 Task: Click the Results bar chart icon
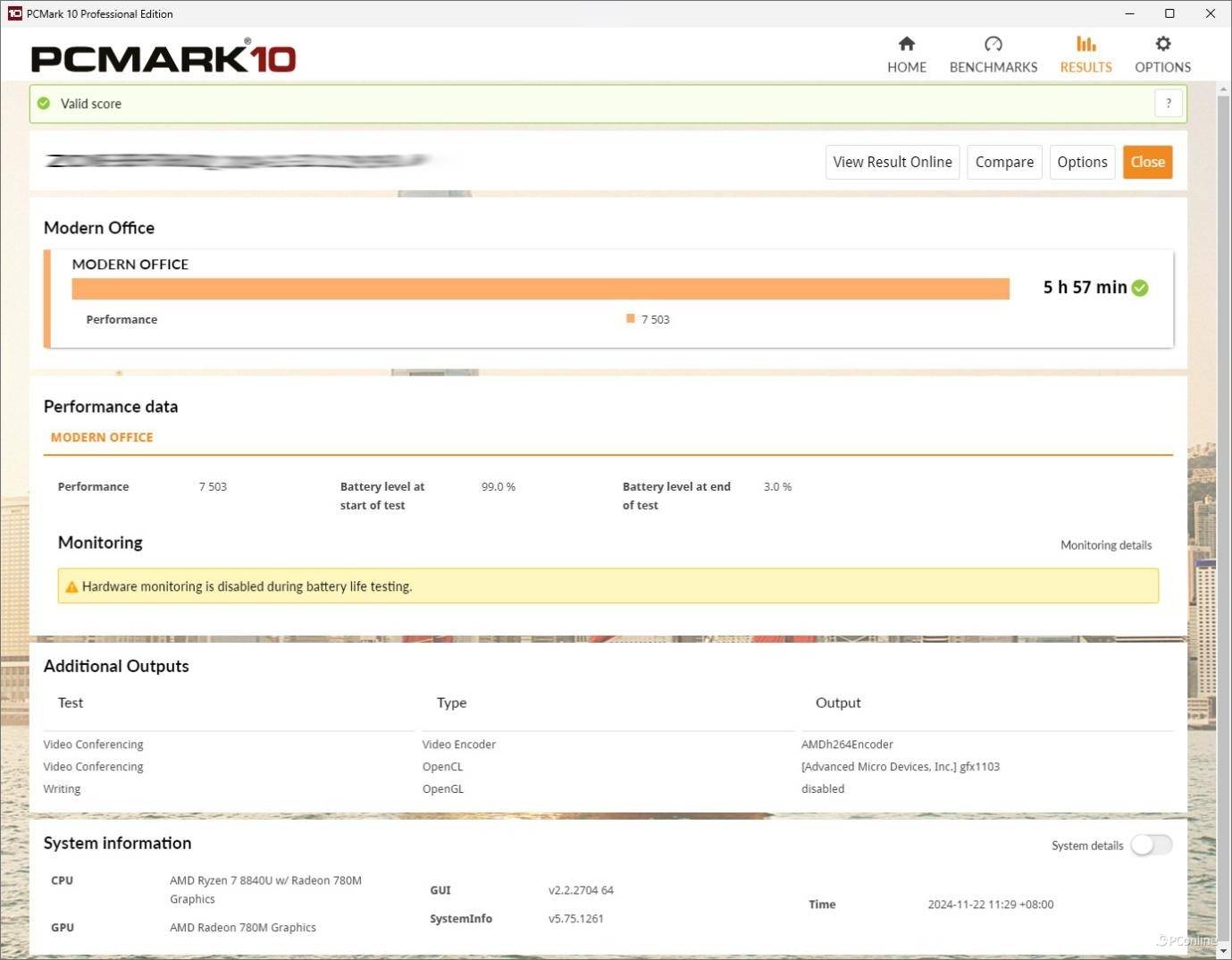pyautogui.click(x=1085, y=44)
